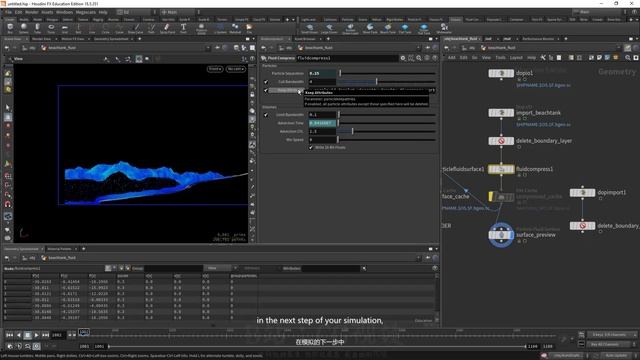Select the import_beachtank node icon

pos(501,113)
